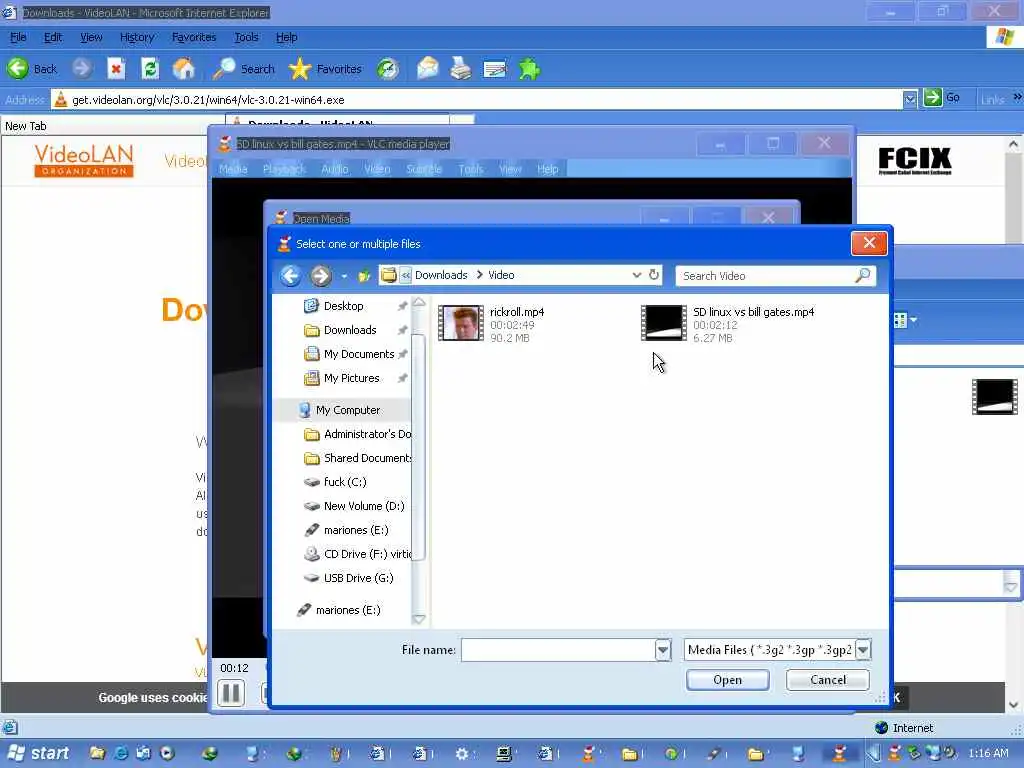Click the Edit page icon in IE toolbar
This screenshot has height=768, width=1024.
tap(494, 68)
